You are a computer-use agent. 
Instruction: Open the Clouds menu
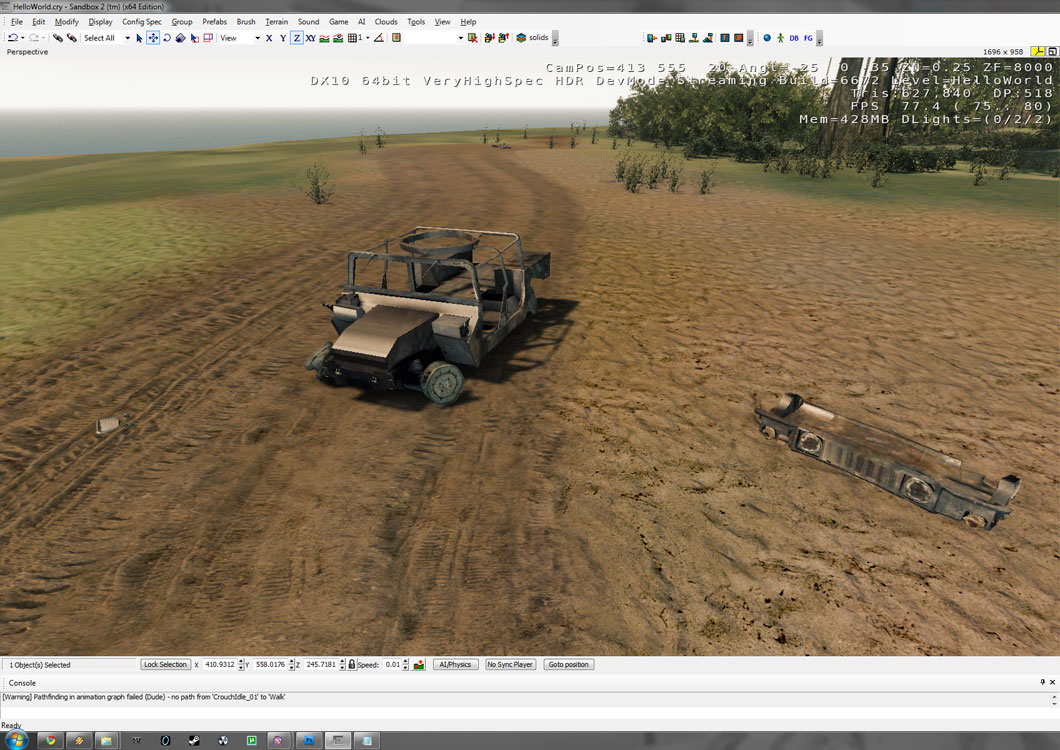pos(386,22)
